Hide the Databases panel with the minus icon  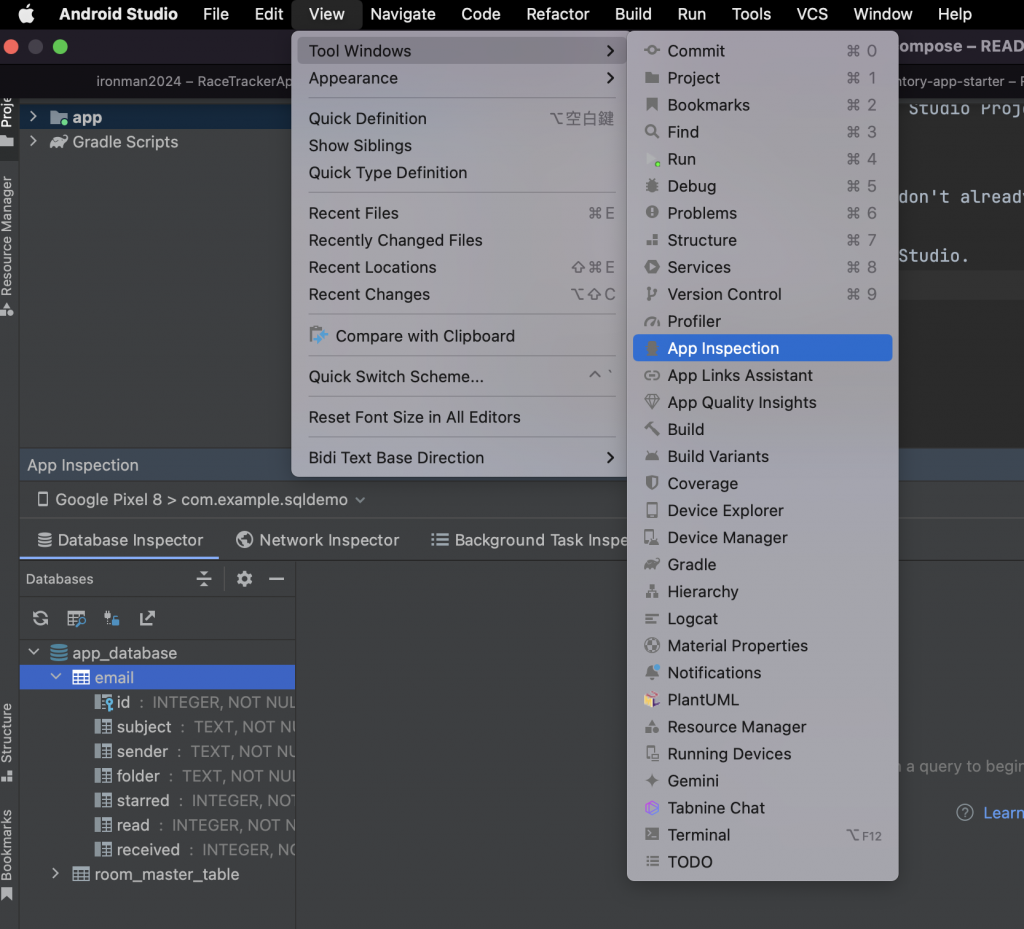coord(276,579)
